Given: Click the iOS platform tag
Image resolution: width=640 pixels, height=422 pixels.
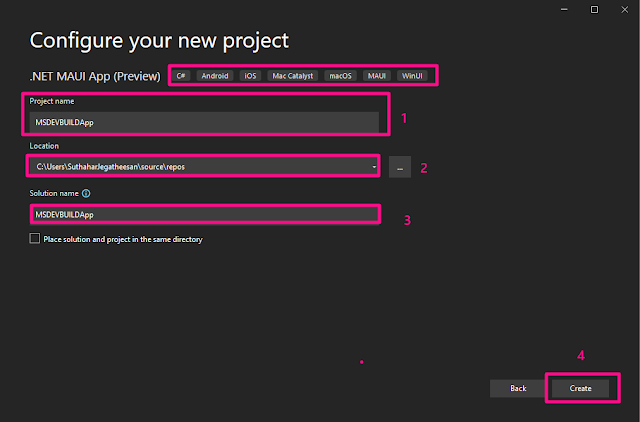Looking at the screenshot, I should (x=250, y=75).
